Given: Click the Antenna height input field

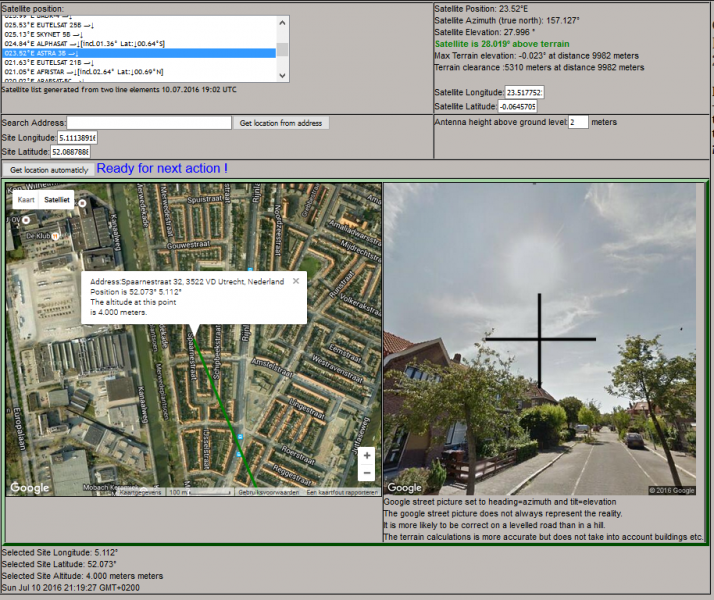Looking at the screenshot, I should 578,122.
